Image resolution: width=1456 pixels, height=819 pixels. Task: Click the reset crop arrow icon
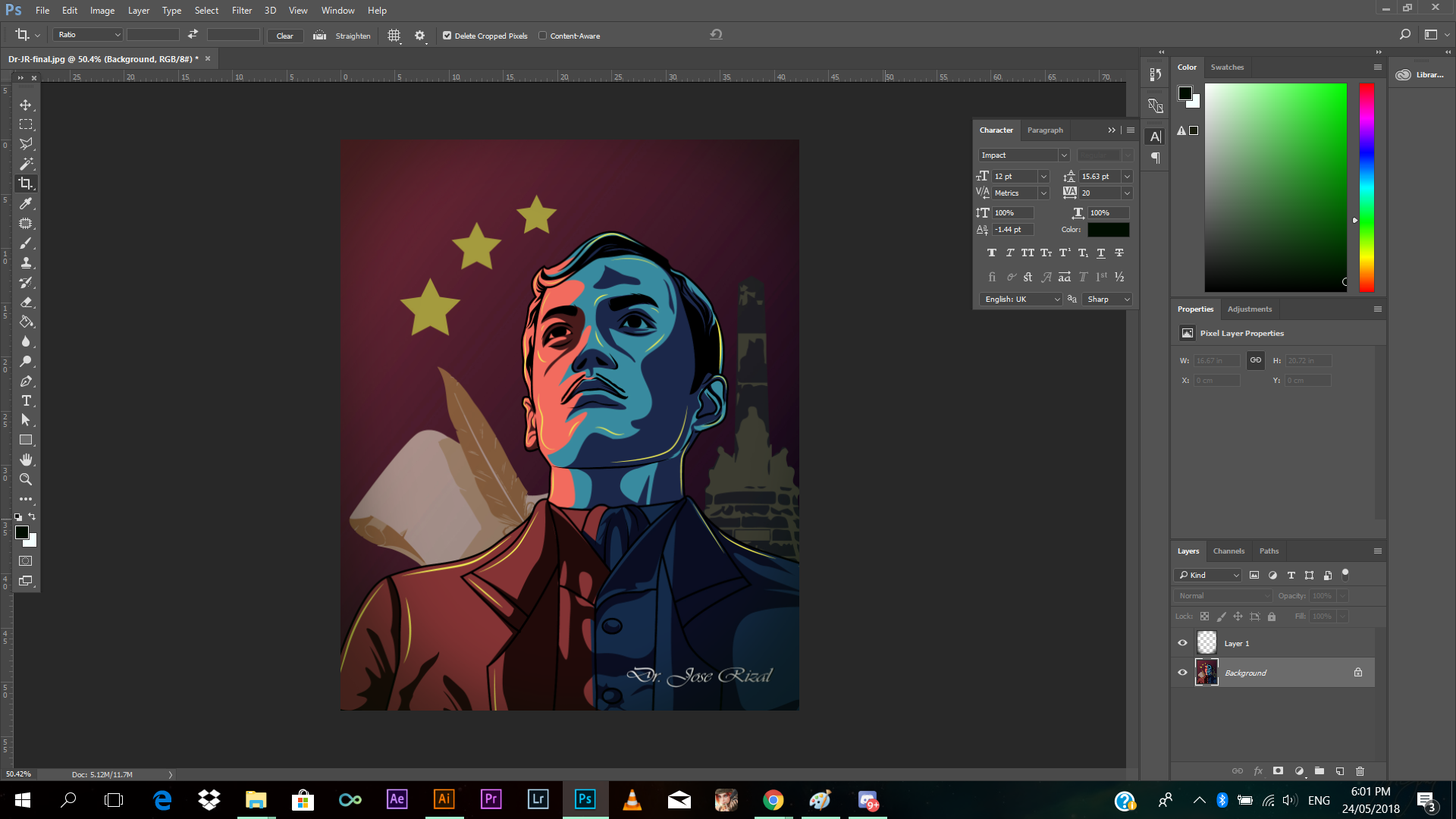tap(716, 34)
